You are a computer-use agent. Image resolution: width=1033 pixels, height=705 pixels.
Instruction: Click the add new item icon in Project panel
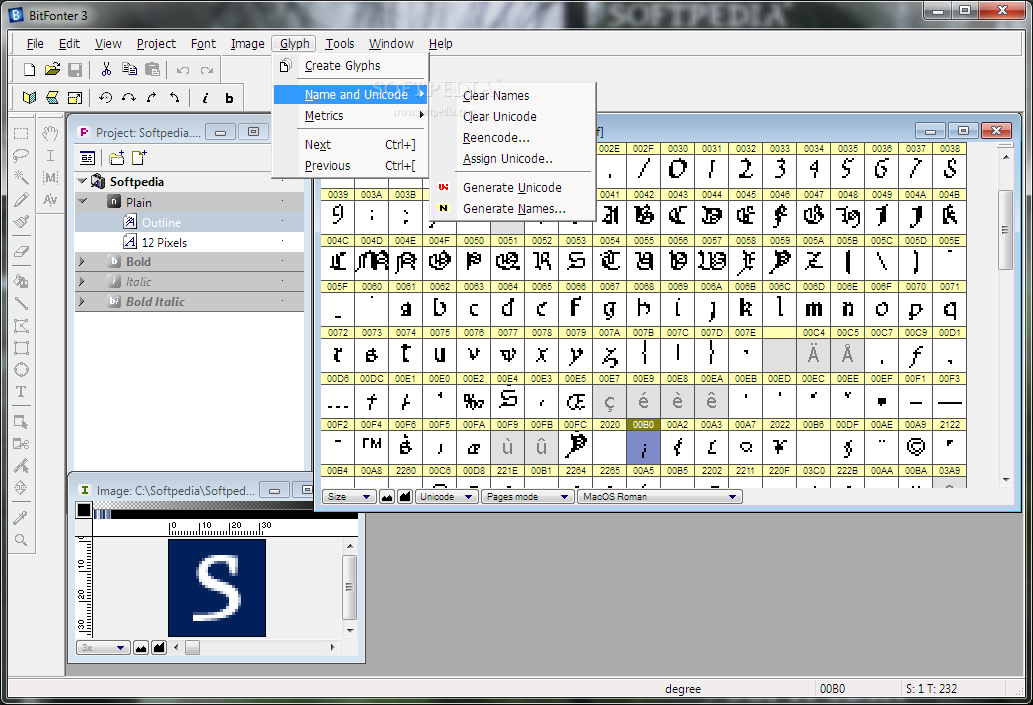tap(138, 158)
